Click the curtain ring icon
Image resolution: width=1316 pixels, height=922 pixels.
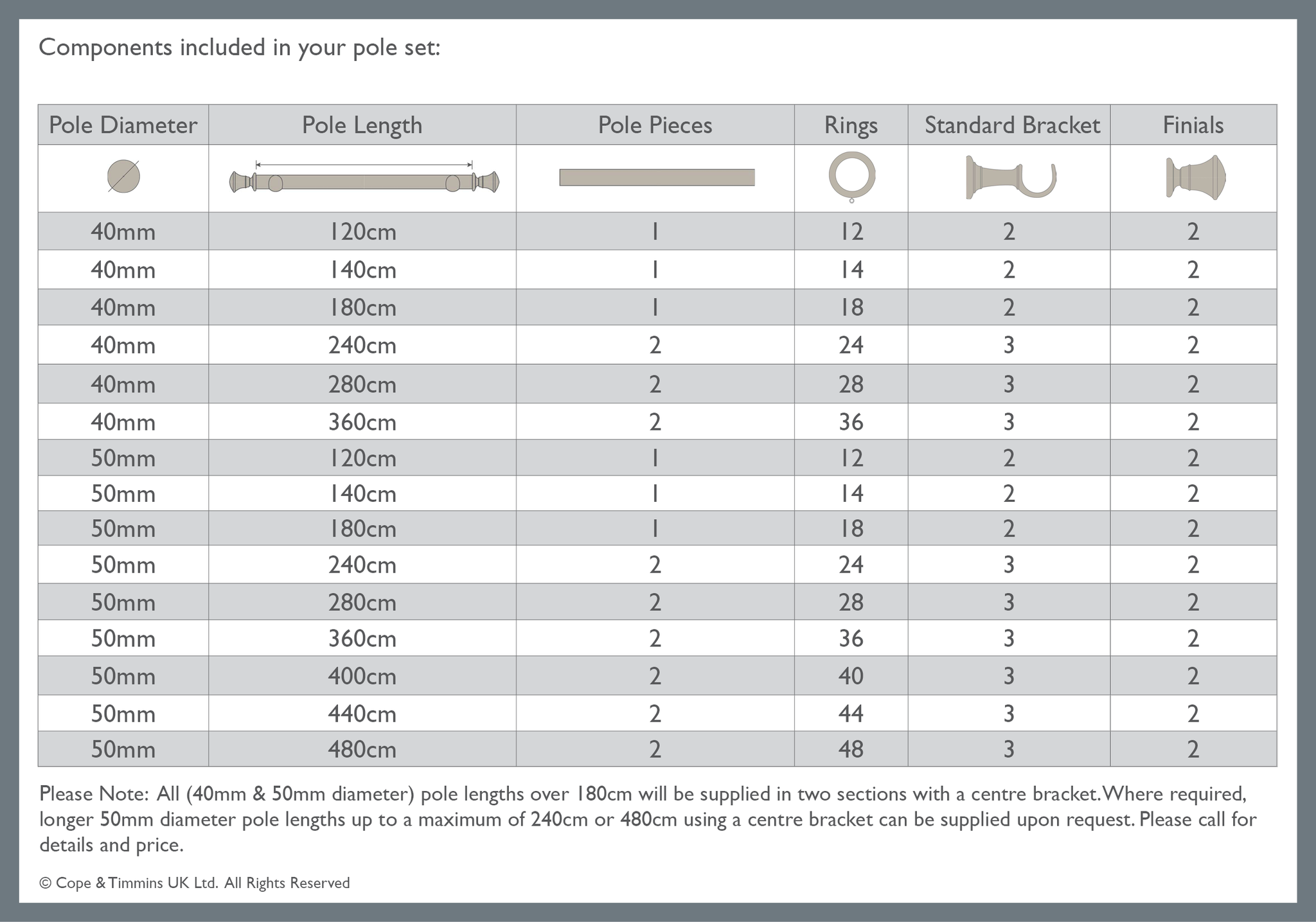[851, 175]
